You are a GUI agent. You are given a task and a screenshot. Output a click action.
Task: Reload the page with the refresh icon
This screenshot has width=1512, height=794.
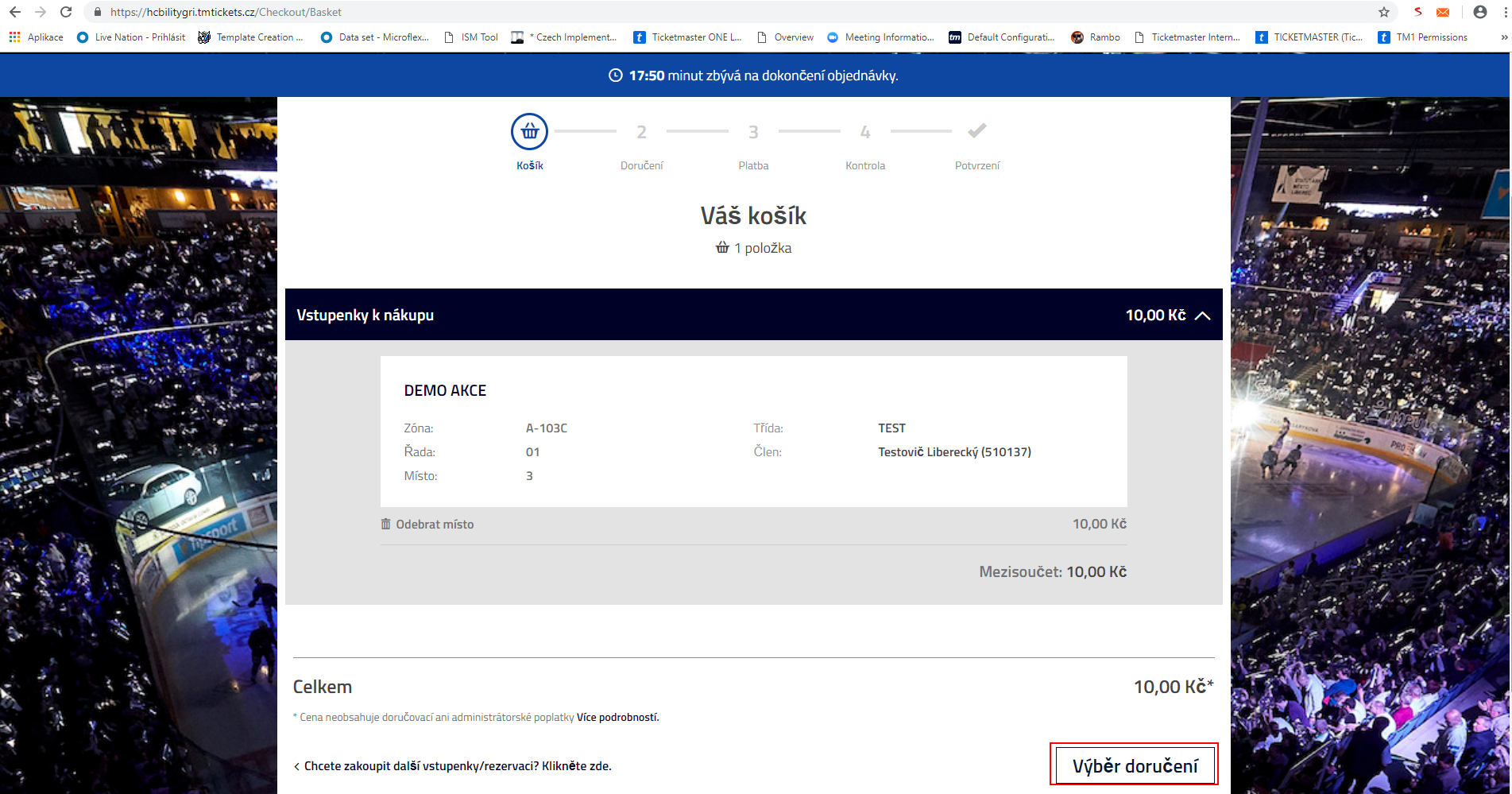coord(66,12)
